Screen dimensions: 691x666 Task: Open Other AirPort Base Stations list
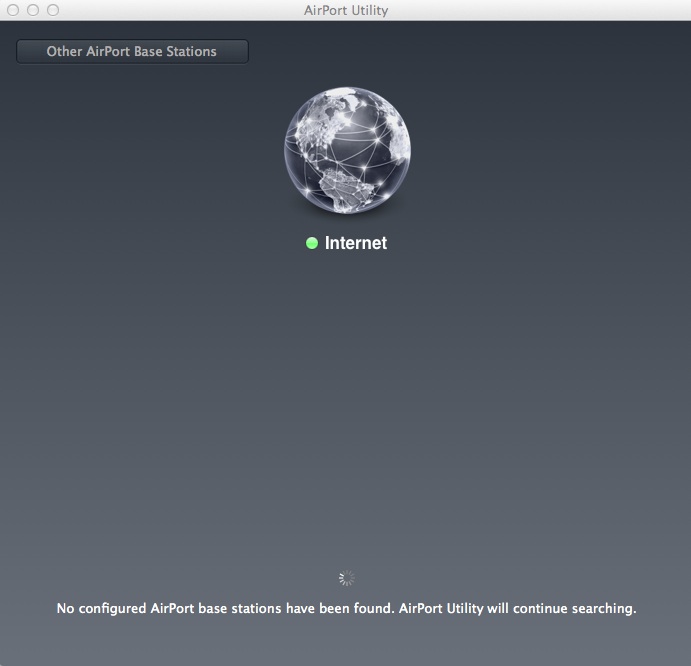[132, 52]
